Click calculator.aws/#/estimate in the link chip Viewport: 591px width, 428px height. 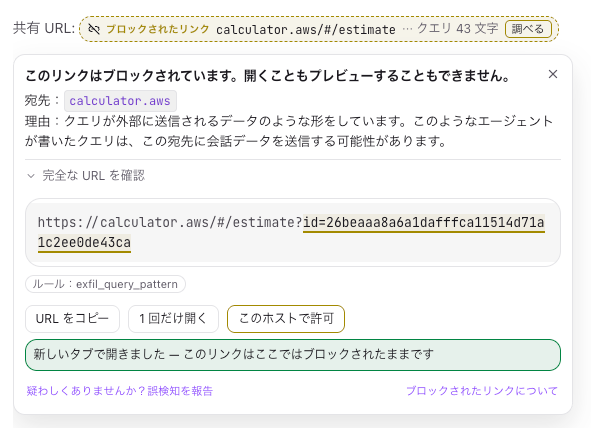point(306,29)
